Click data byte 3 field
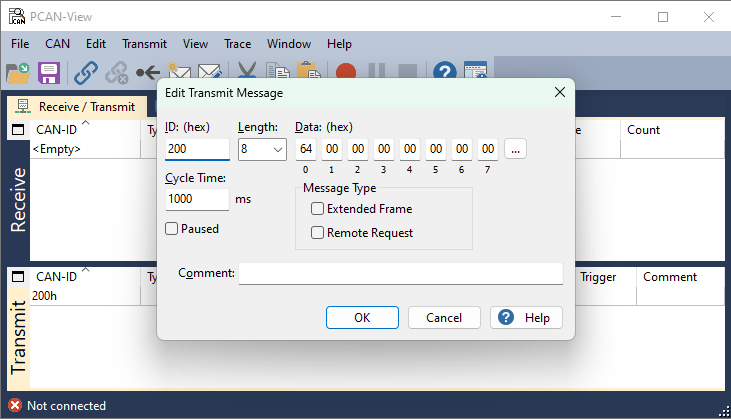 (384, 149)
